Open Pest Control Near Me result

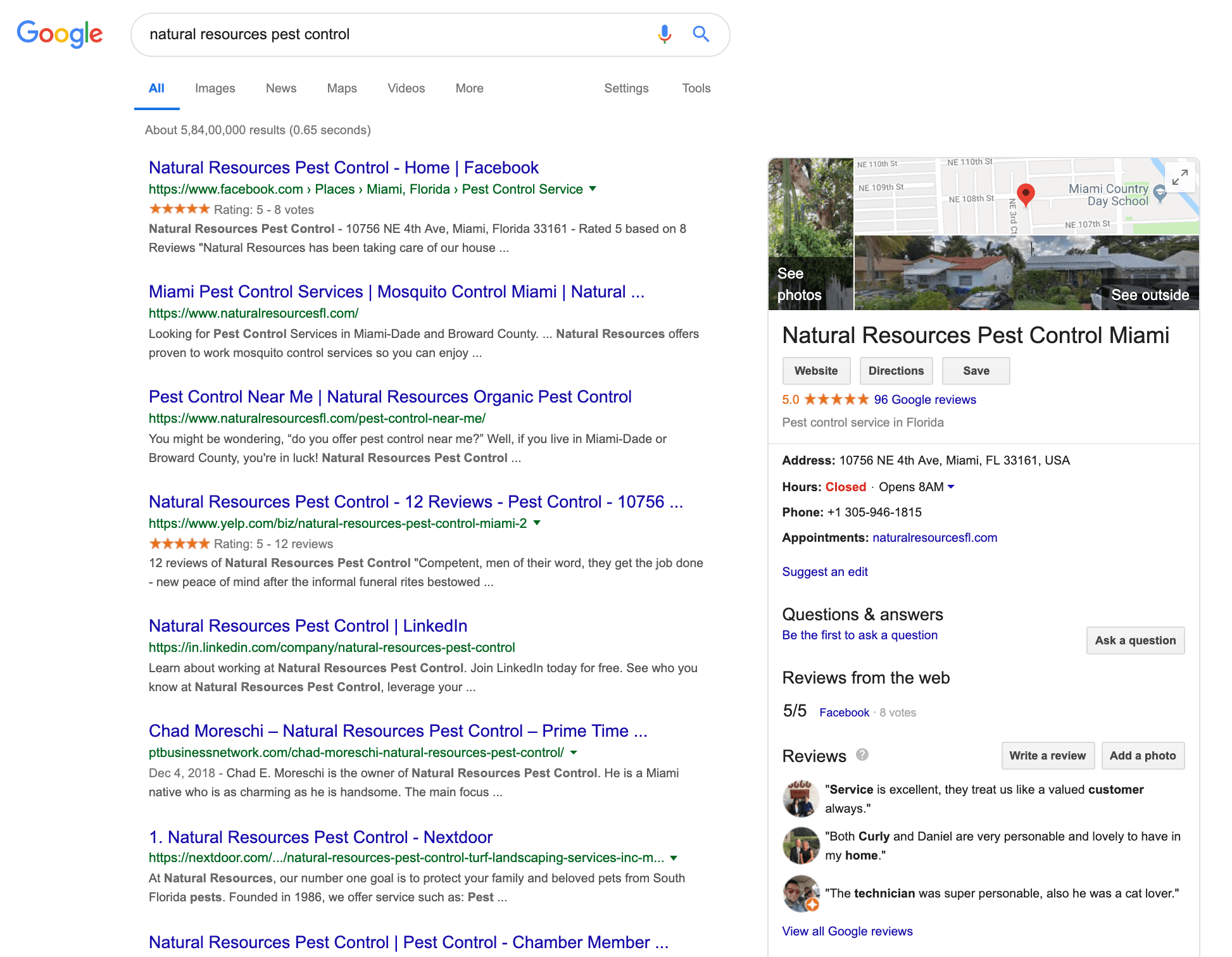click(x=390, y=397)
